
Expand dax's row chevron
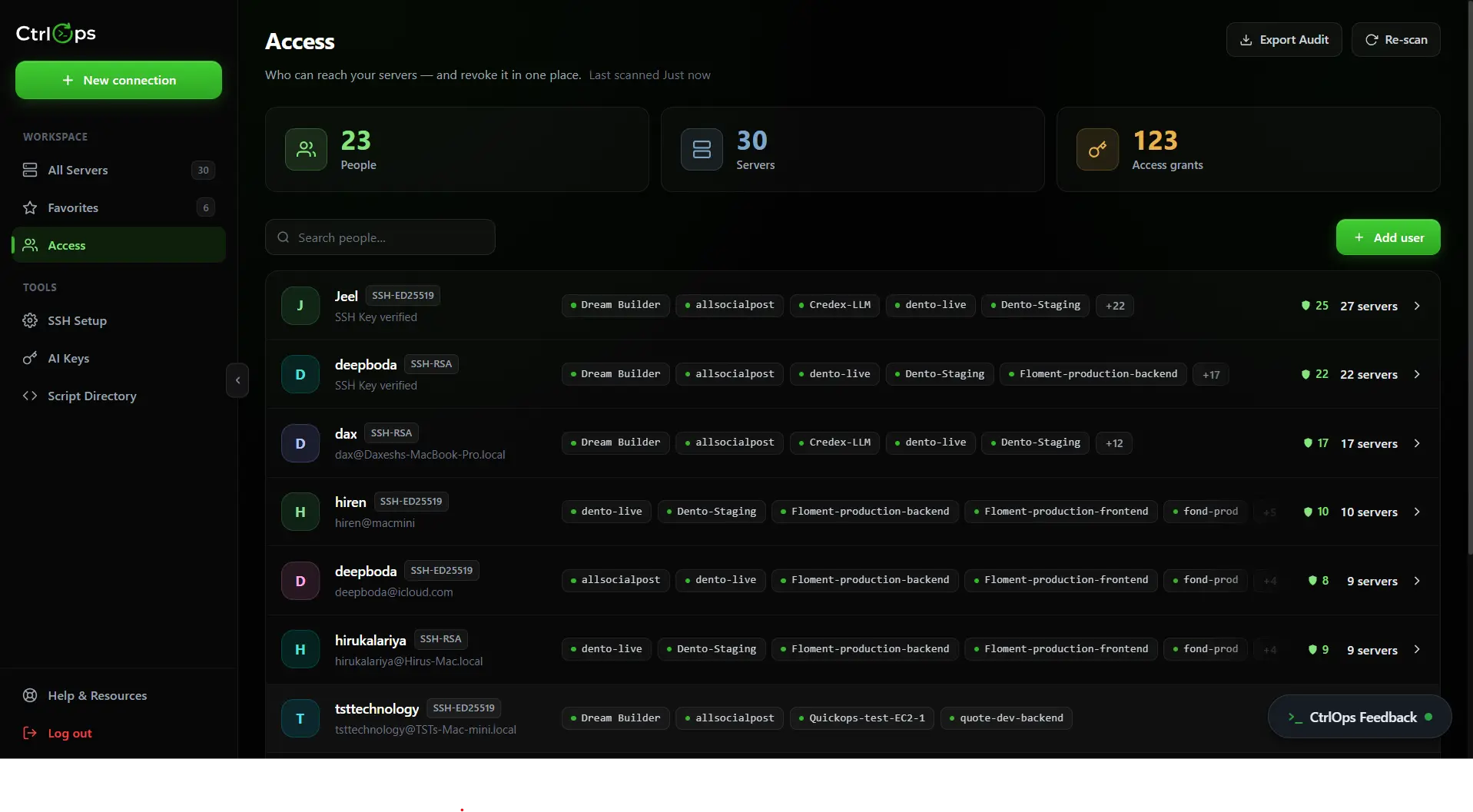click(x=1417, y=443)
